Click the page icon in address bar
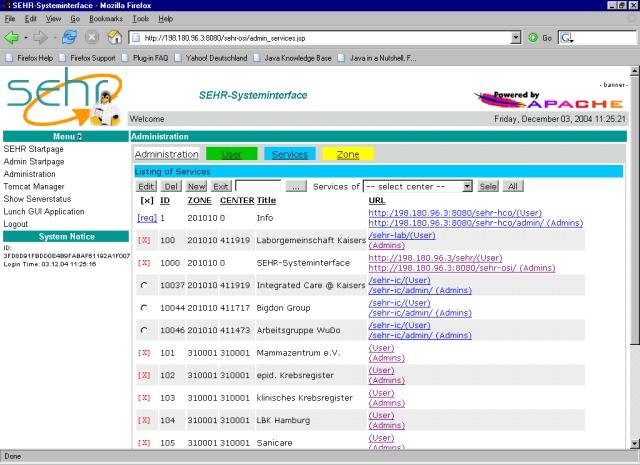The height and width of the screenshot is (465, 640). 136,38
